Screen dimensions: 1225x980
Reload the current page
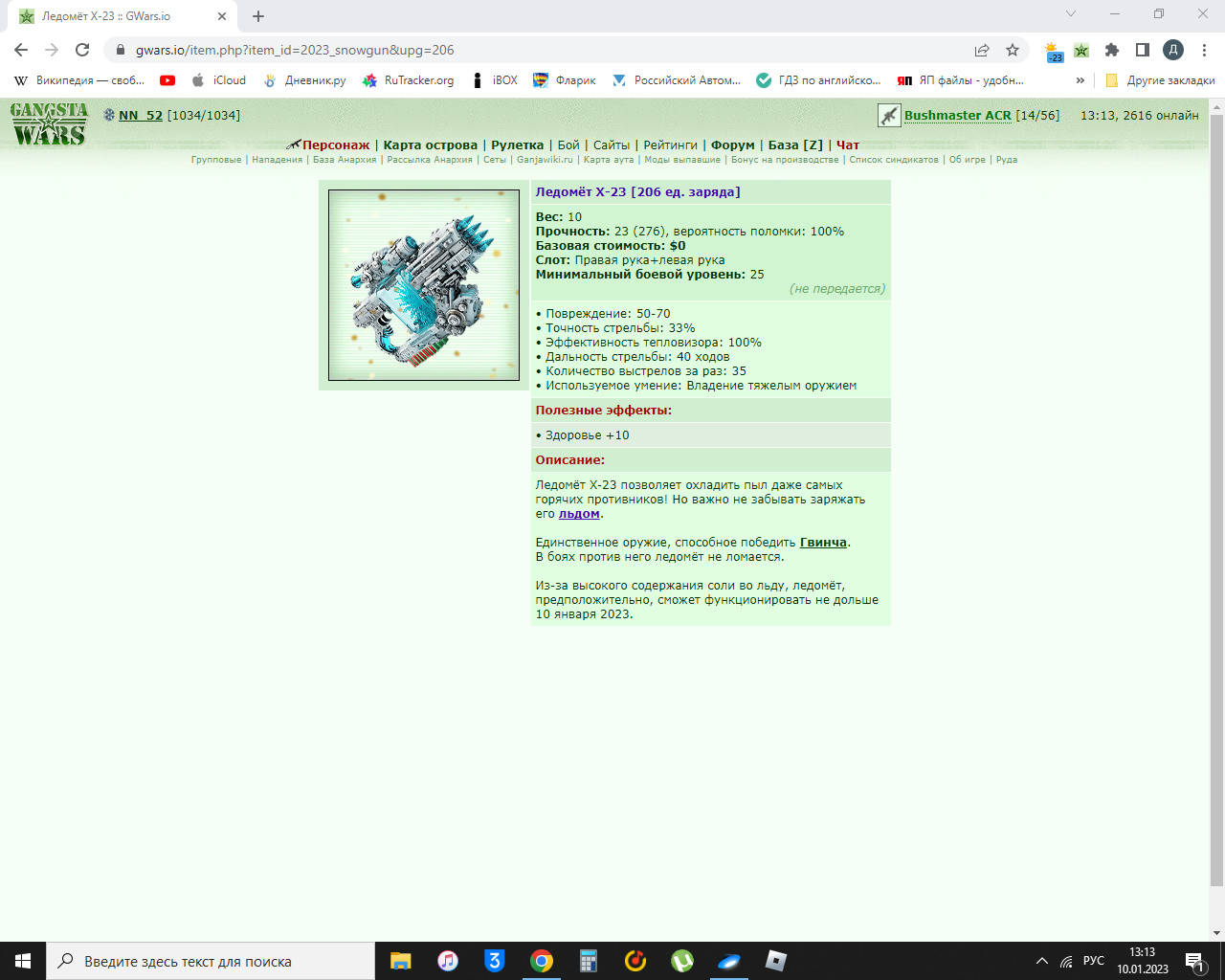point(82,50)
